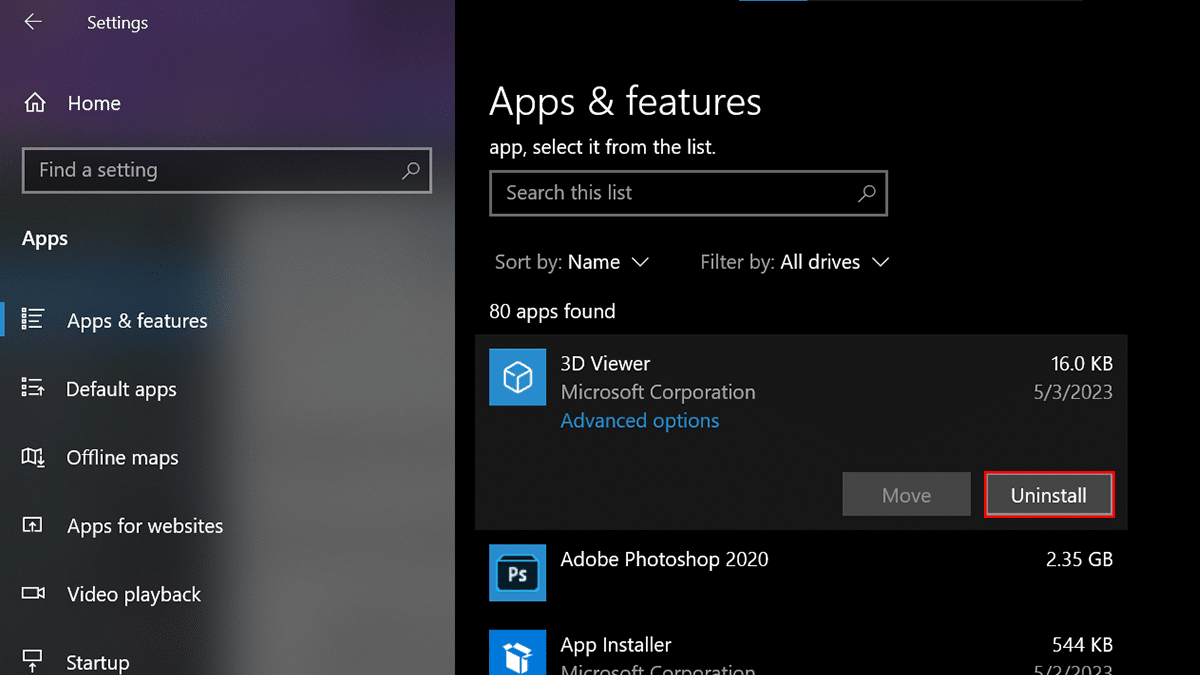Open Advanced options for 3D Viewer
Screen dimensions: 1200x675
click(639, 421)
